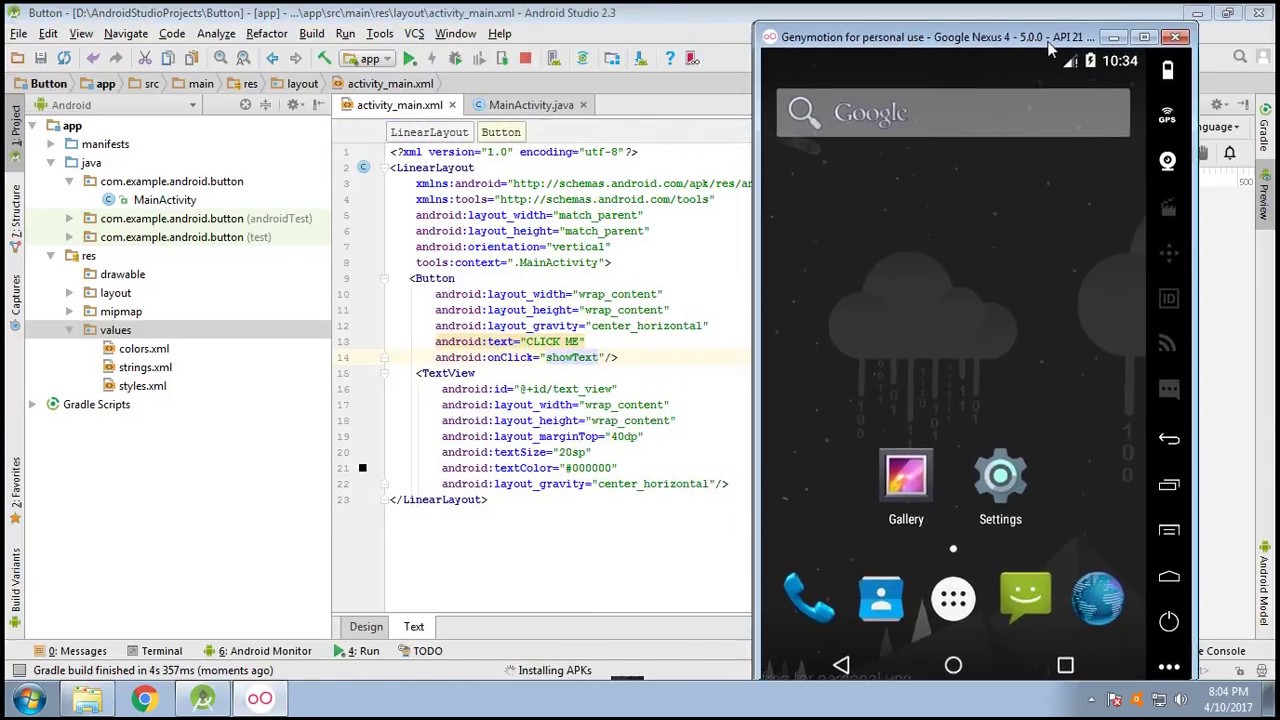Click the Redo arrow in toolbar
This screenshot has height=720, width=1280.
coord(116,59)
